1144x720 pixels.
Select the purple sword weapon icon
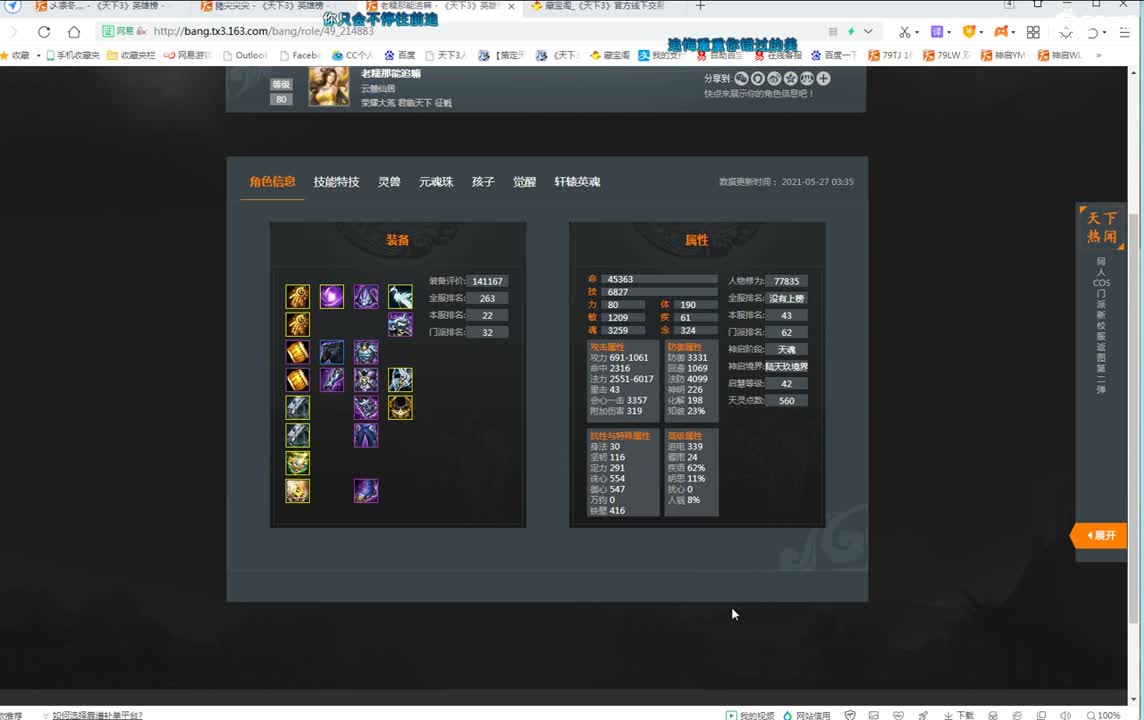pyautogui.click(x=332, y=379)
